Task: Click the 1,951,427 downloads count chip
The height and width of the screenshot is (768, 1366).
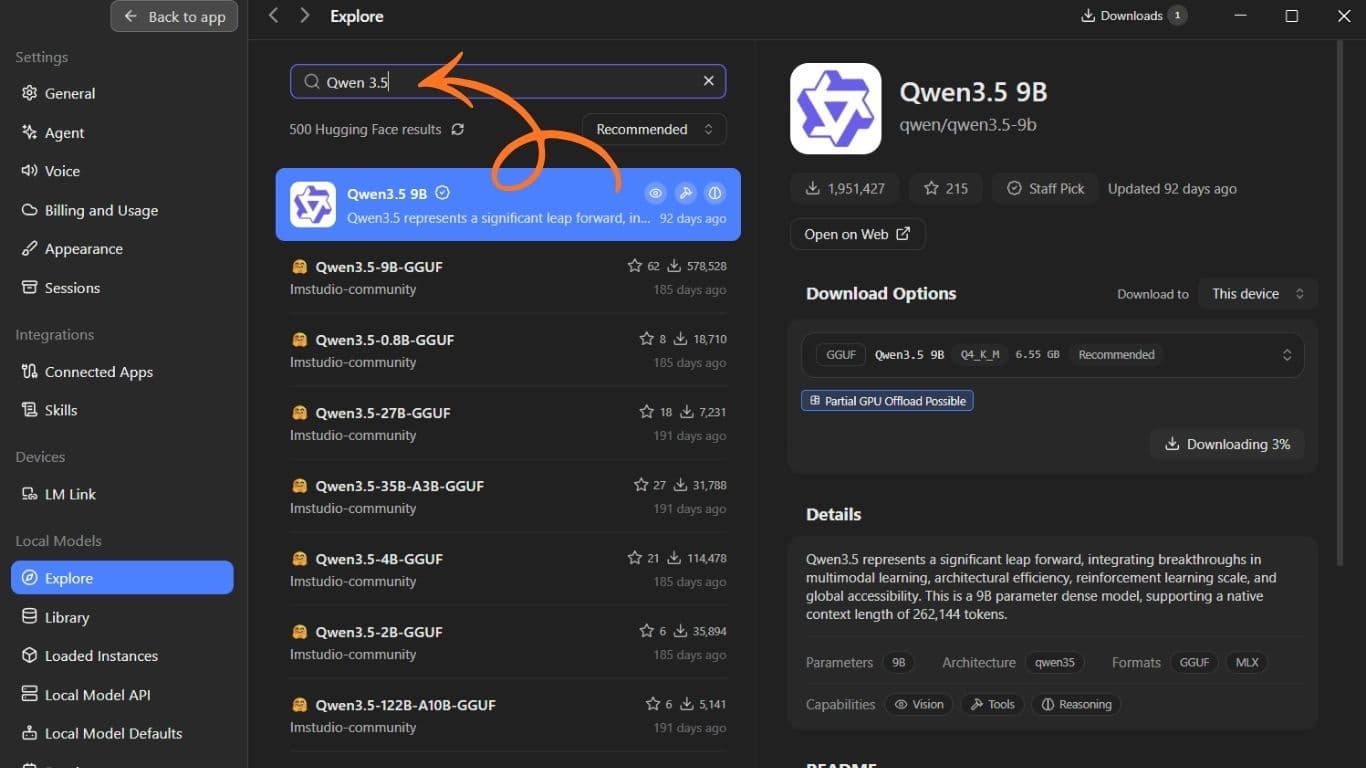Action: [845, 188]
